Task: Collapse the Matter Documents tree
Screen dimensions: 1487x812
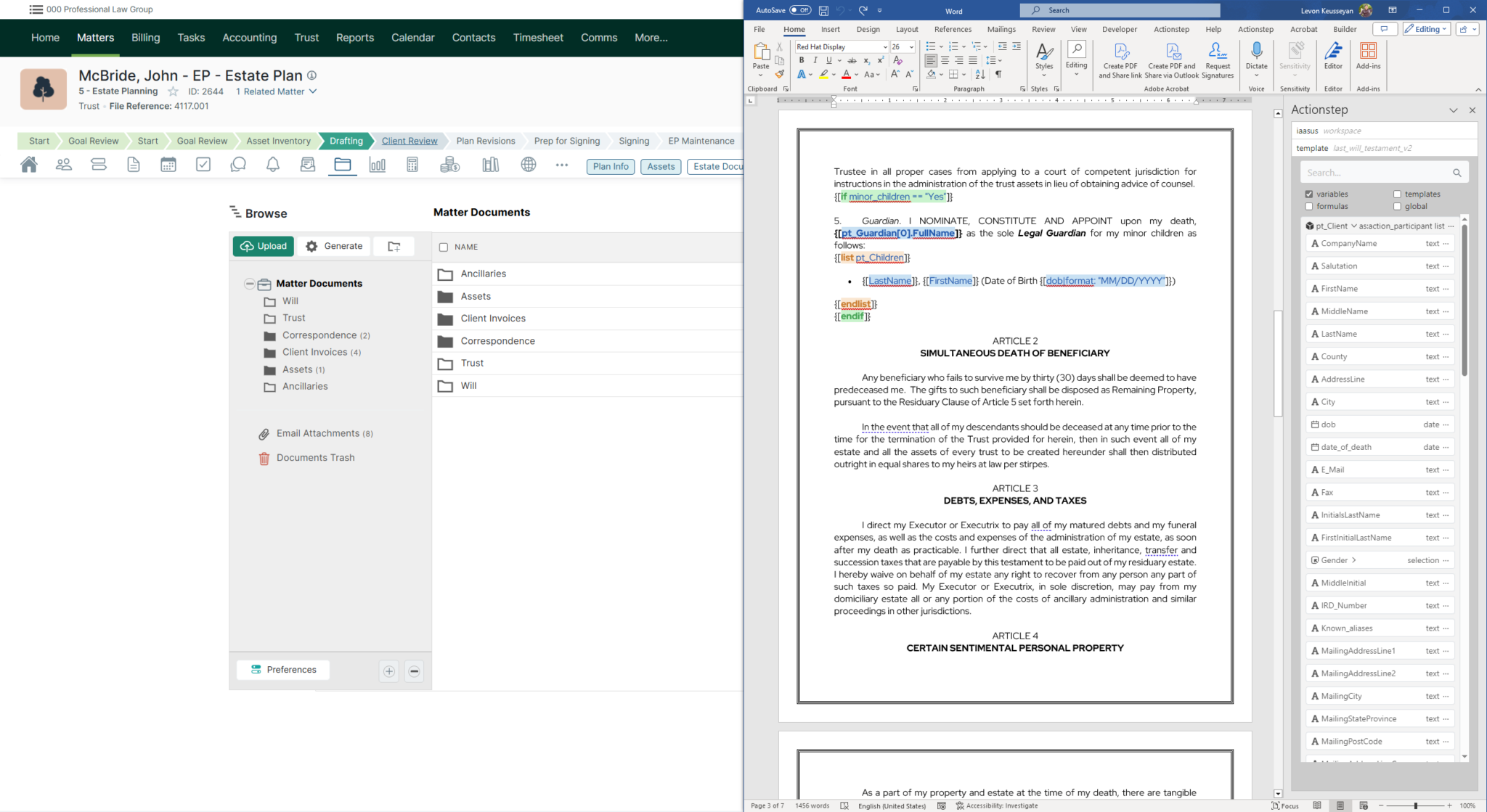Action: click(250, 284)
